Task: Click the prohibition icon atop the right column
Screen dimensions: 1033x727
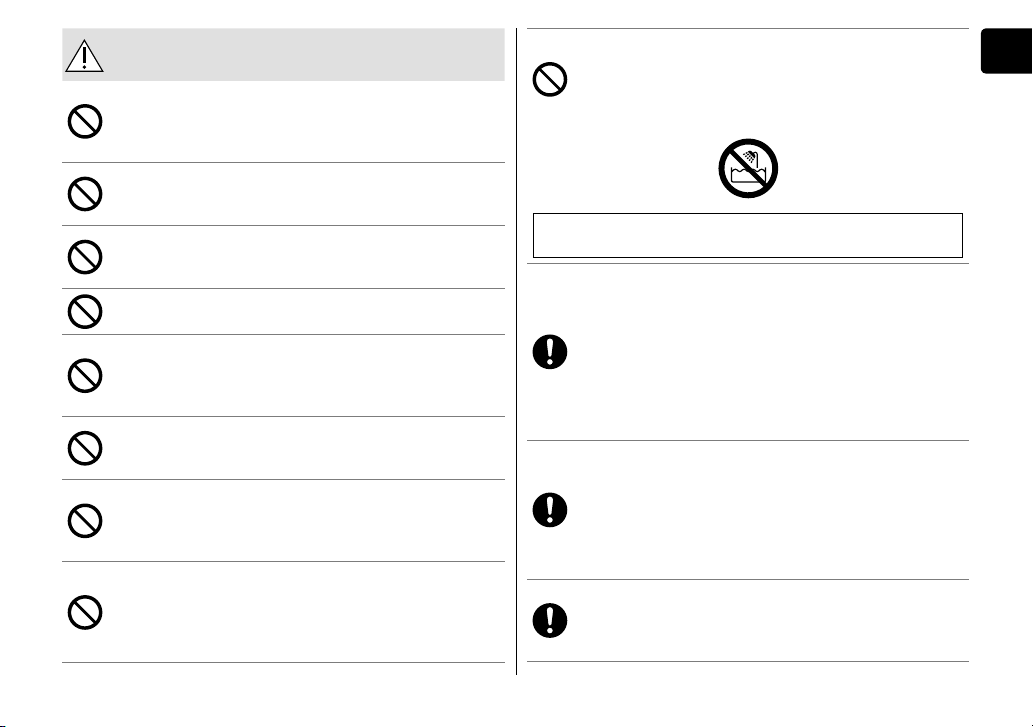Action: (550, 80)
